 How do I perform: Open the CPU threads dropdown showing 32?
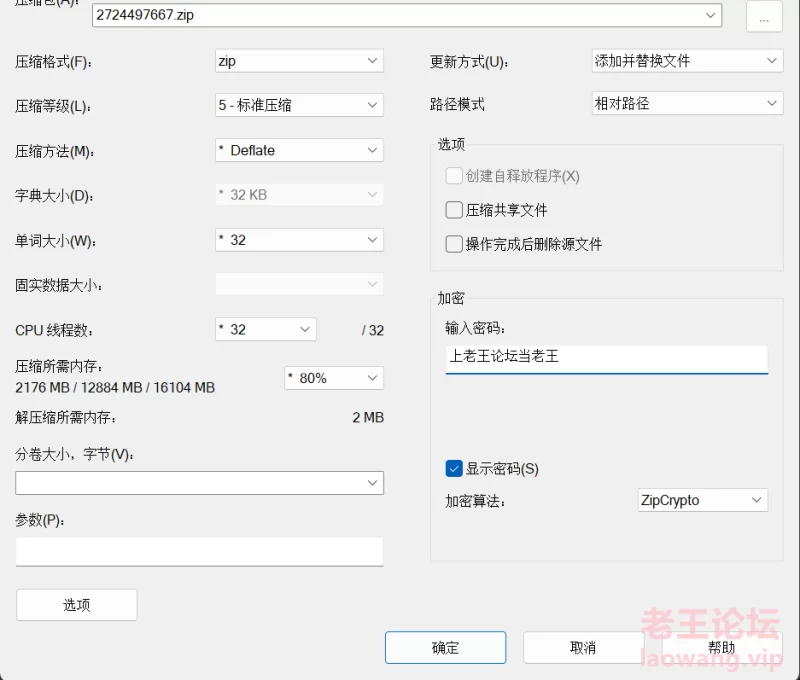[266, 330]
